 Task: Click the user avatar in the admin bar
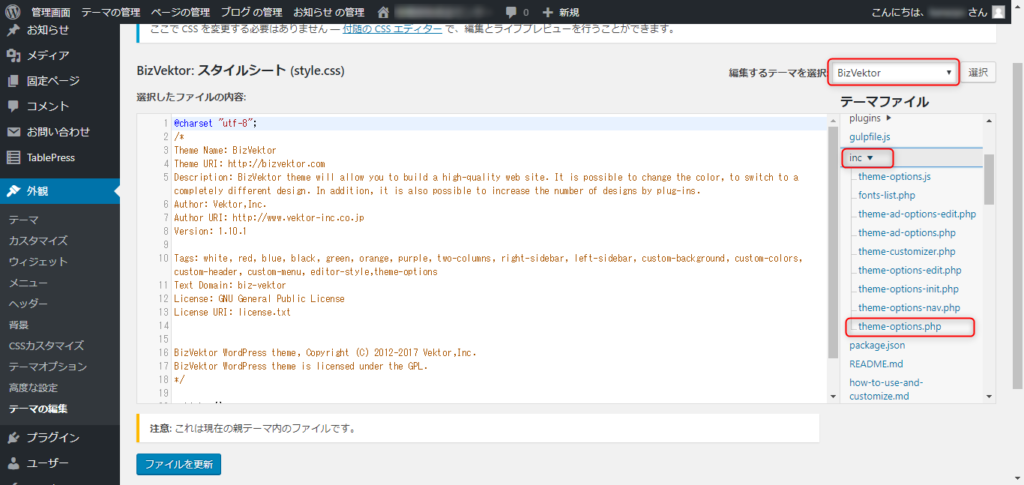point(998,12)
